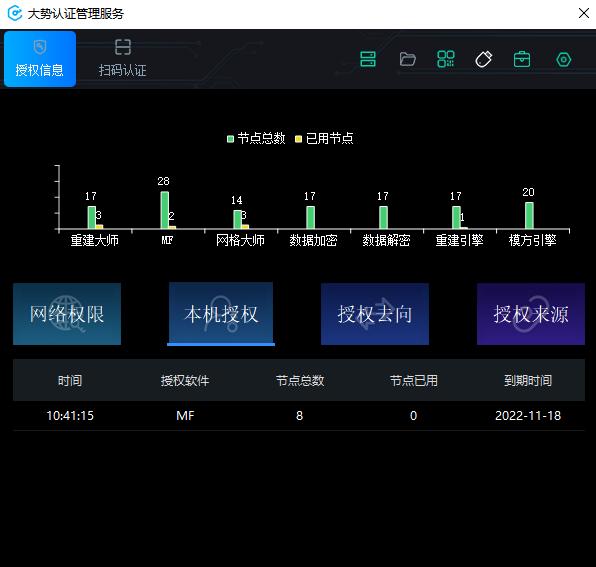Close the 大势认证管理服务 window
Viewport: 596px width, 567px height.
(583, 13)
